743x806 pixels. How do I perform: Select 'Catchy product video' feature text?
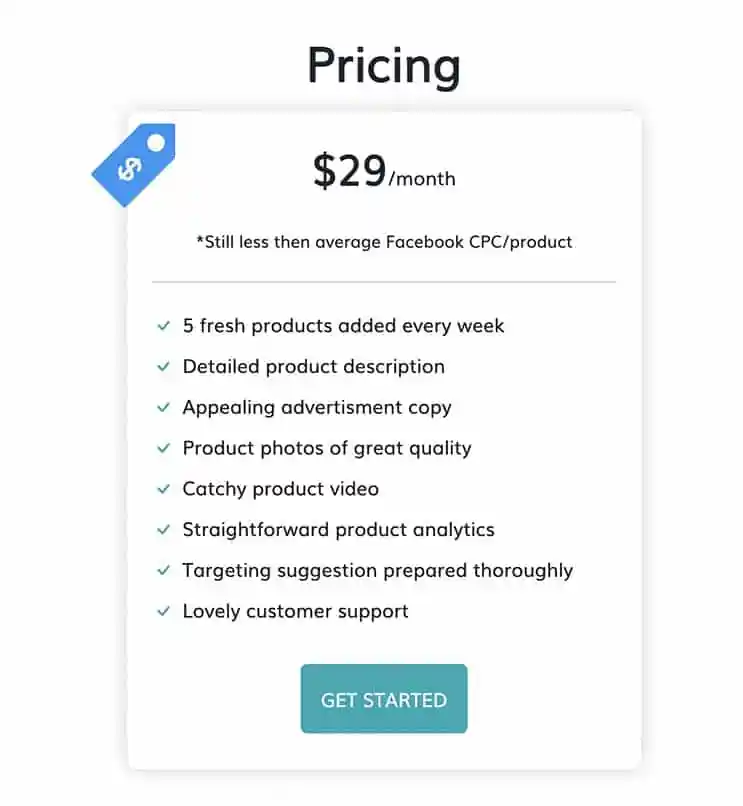click(x=281, y=489)
